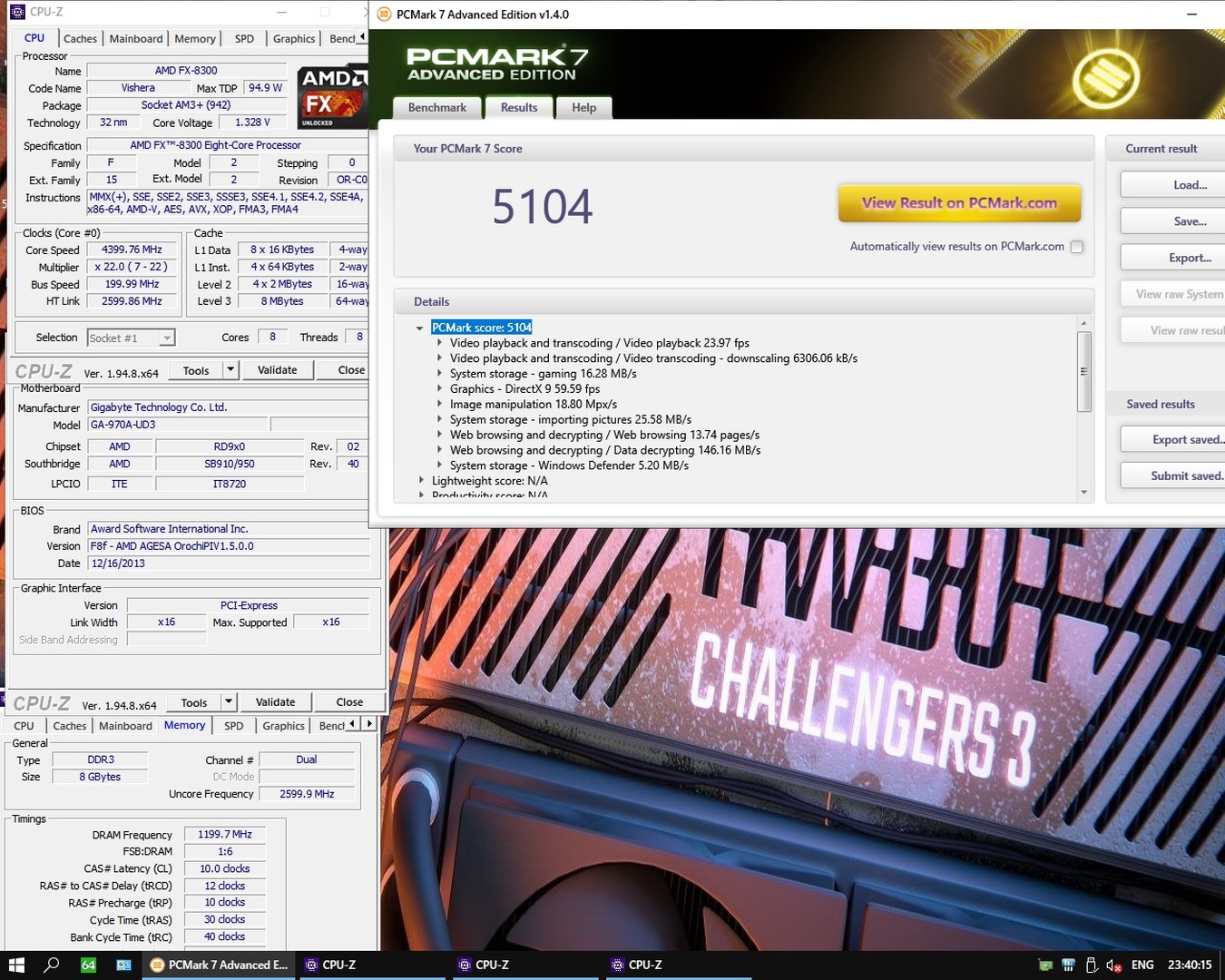Screen dimensions: 1225x980
Task: Toggle 'Automatically view results on PCMark.com' checkbox
Action: click(1077, 247)
